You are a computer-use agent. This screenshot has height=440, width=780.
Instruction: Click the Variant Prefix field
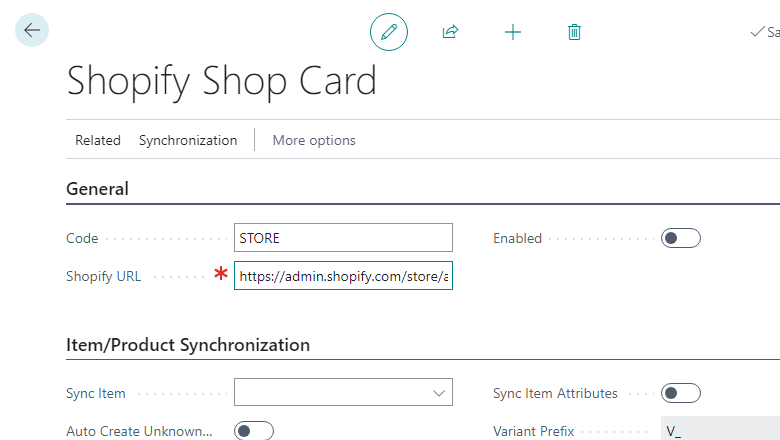(x=720, y=431)
